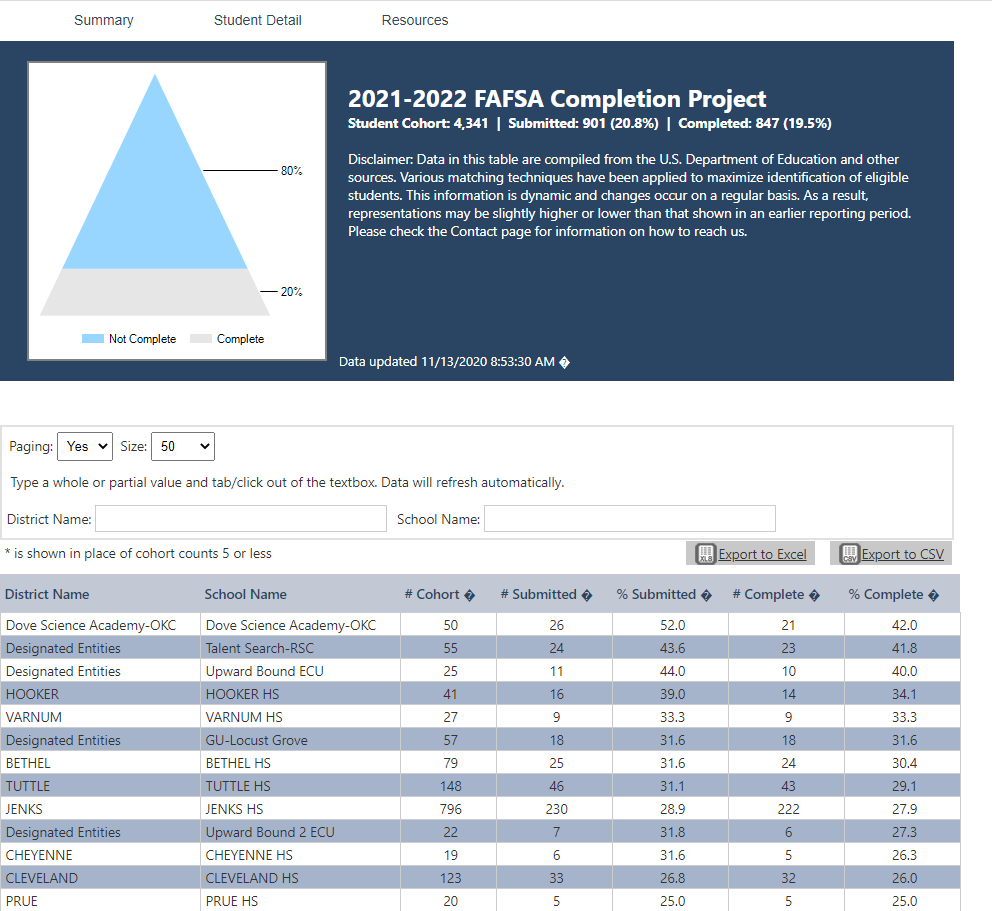Select the Talent Search-RSC school cell

click(x=301, y=648)
